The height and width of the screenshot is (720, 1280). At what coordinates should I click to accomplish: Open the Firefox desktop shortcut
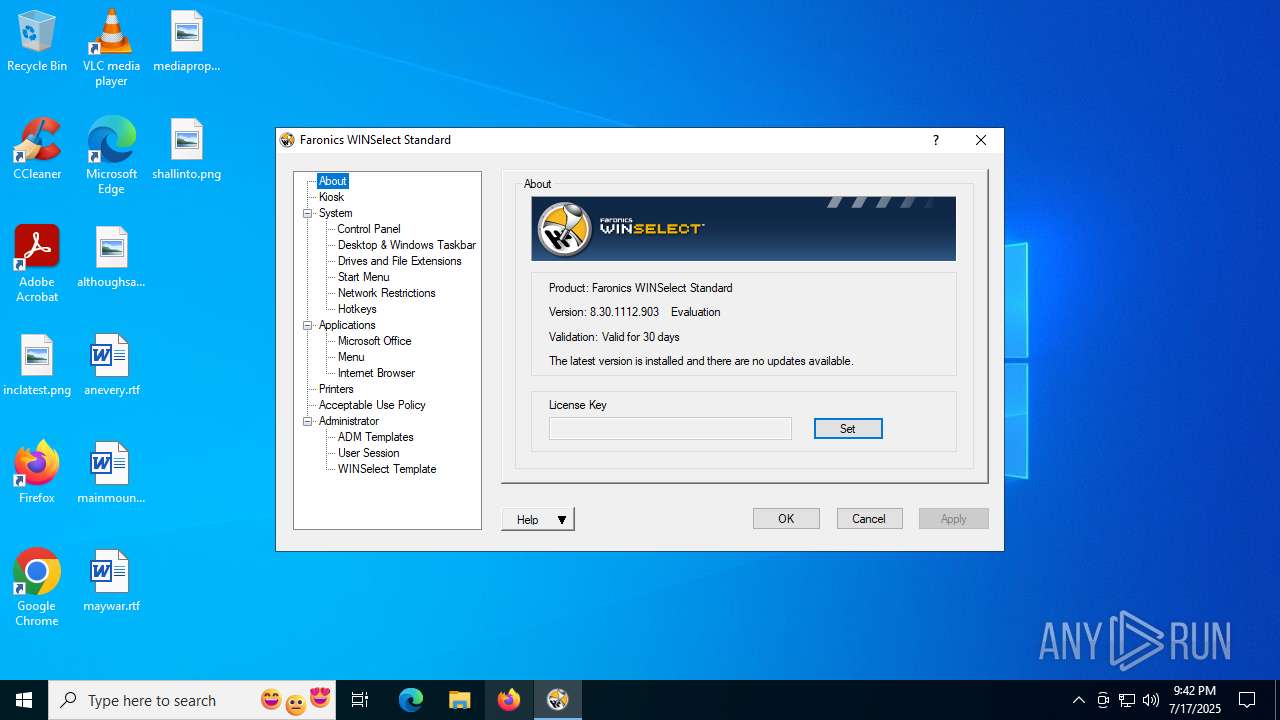tap(37, 474)
